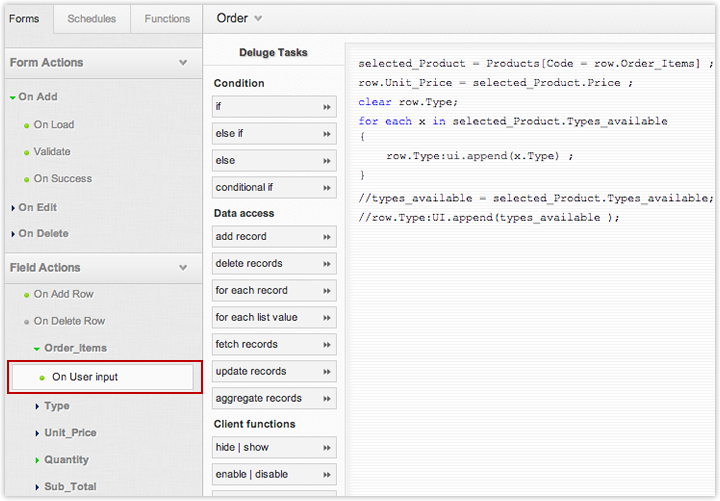Click the arrow icon on the if task
Viewport: 720px width, 501px height.
(x=326, y=106)
